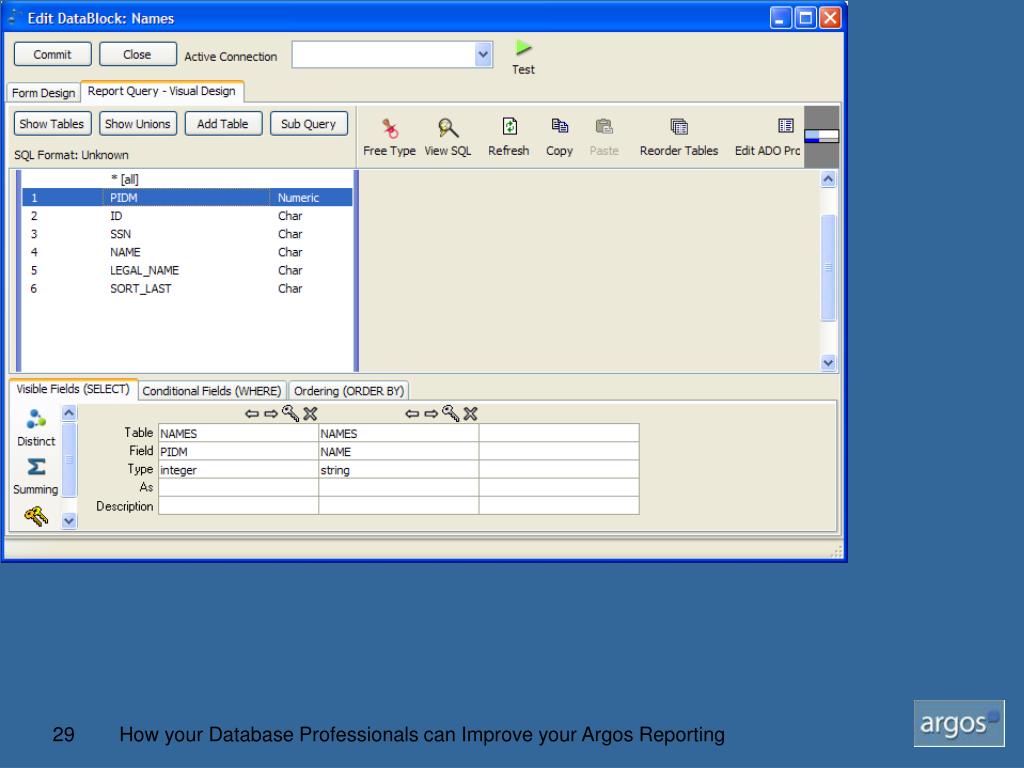Select the Summing sigma icon
Screen dimensions: 1024x768
pos(36,467)
